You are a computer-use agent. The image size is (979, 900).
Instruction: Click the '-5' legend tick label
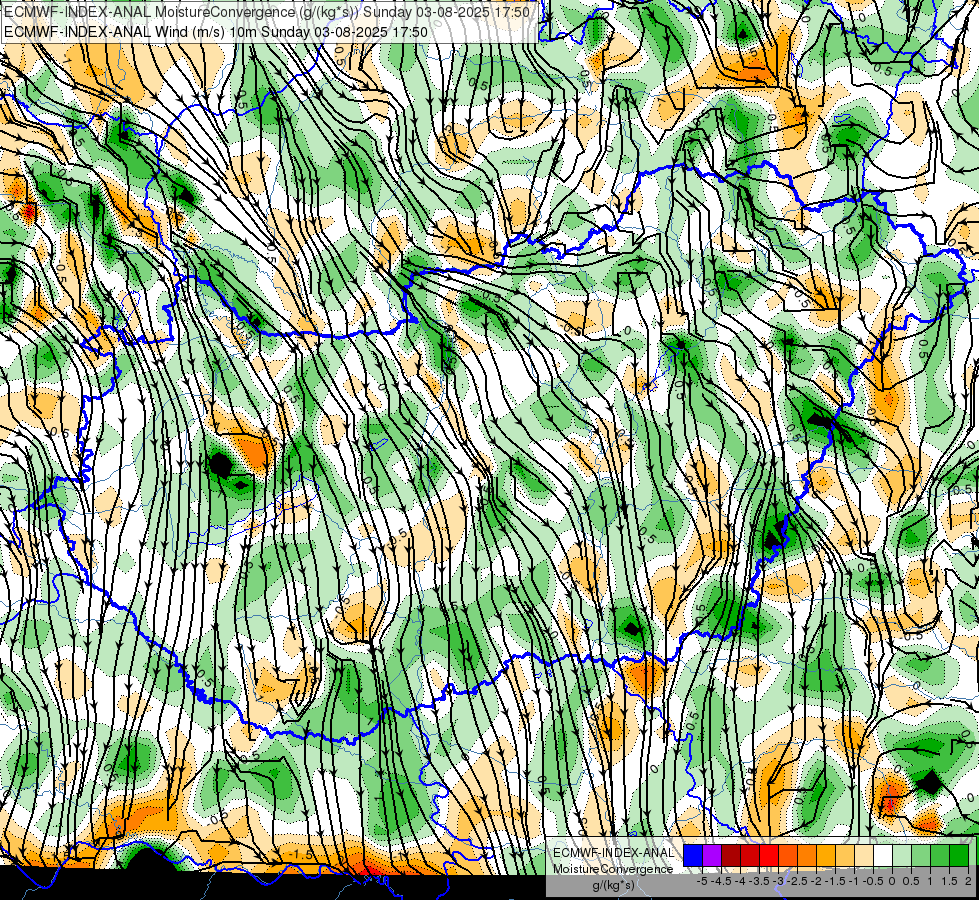pos(702,881)
